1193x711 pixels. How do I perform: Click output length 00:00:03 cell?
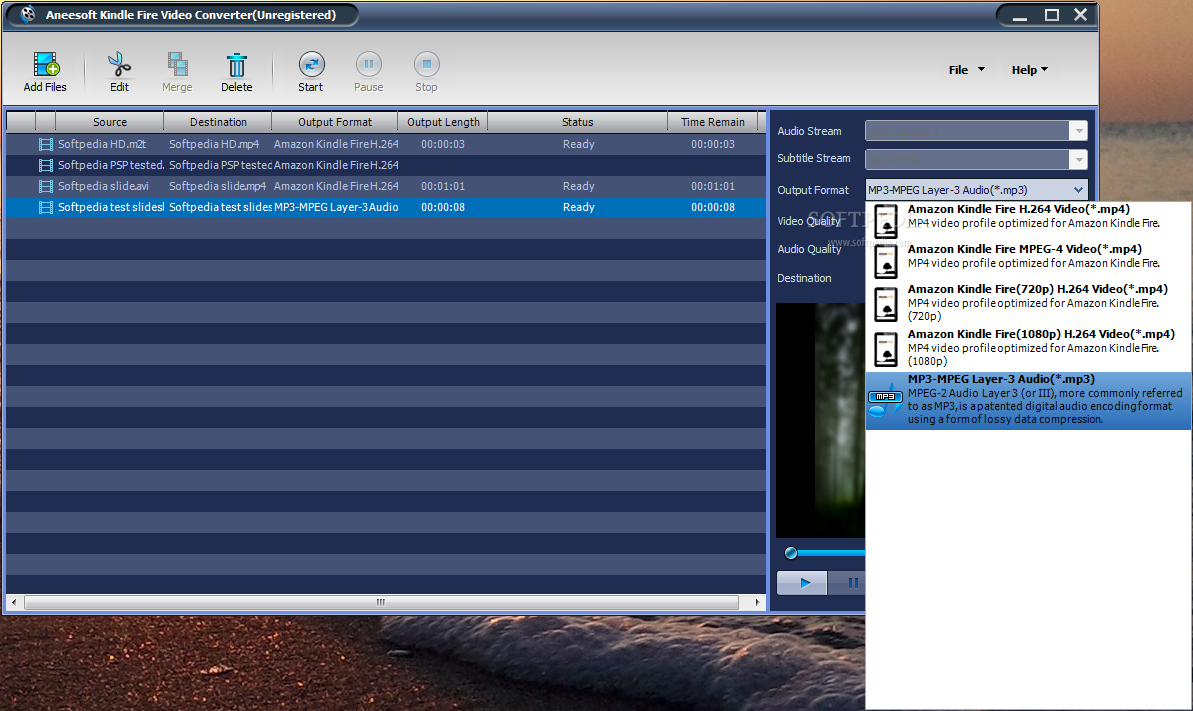[443, 144]
